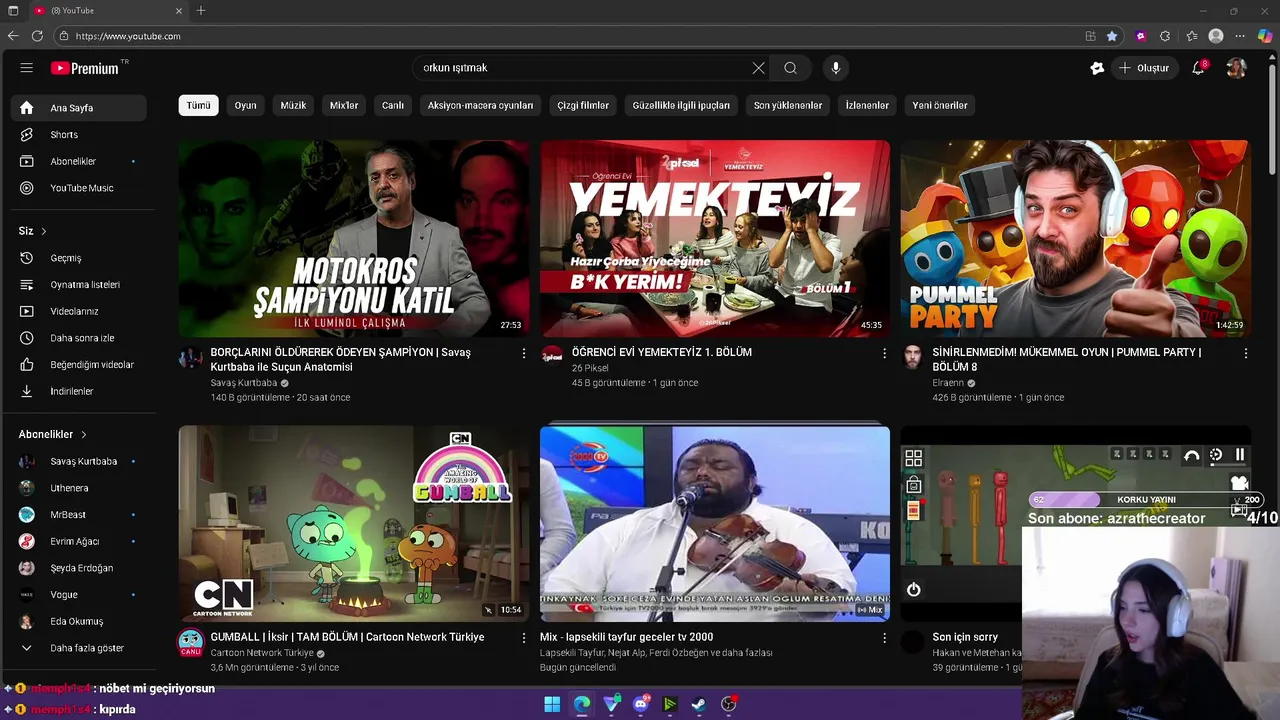This screenshot has width=1280, height=720.
Task: Open YouTube Music in the sidebar
Action: (79, 188)
